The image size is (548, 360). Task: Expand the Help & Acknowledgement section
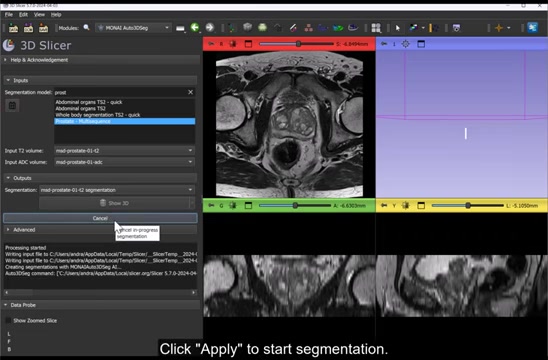coord(100,60)
